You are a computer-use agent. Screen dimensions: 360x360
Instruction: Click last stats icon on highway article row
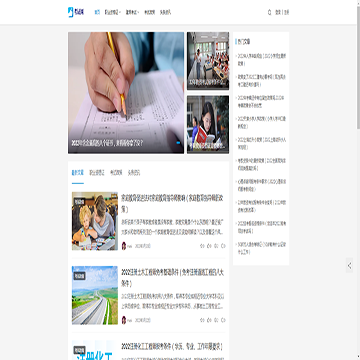(224, 320)
